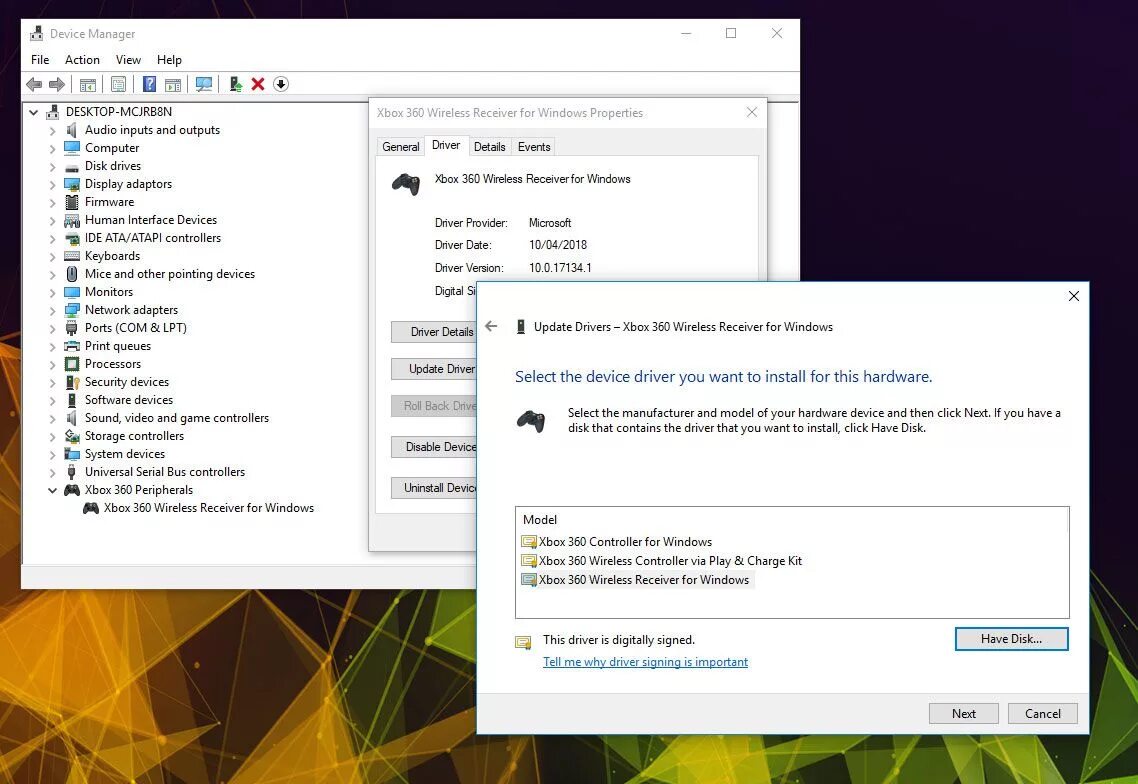
Task: Expand Universal Serial Bus controllers
Action: (52, 473)
